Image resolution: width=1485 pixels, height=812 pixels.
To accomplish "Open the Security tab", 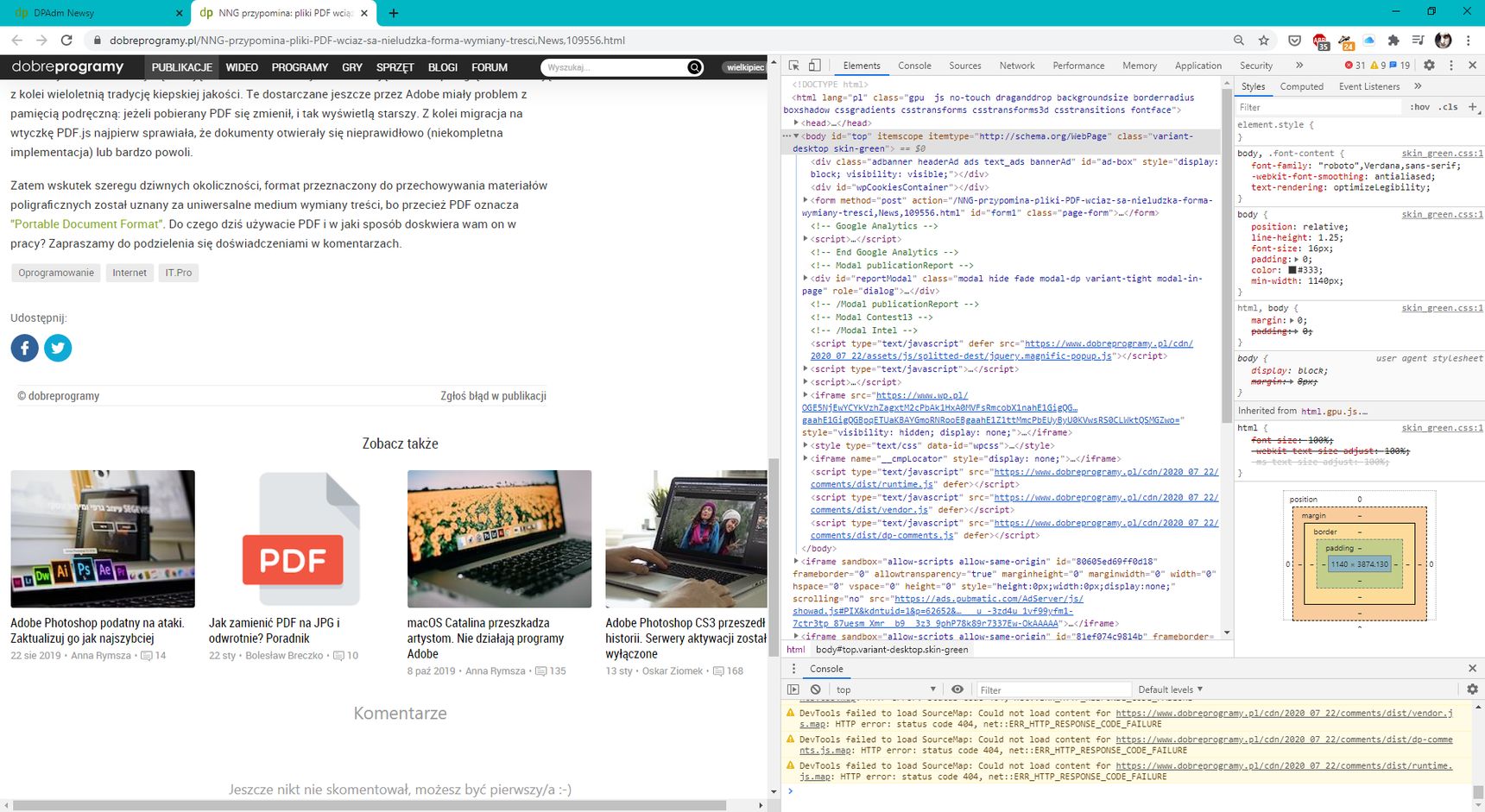I will pyautogui.click(x=1255, y=66).
